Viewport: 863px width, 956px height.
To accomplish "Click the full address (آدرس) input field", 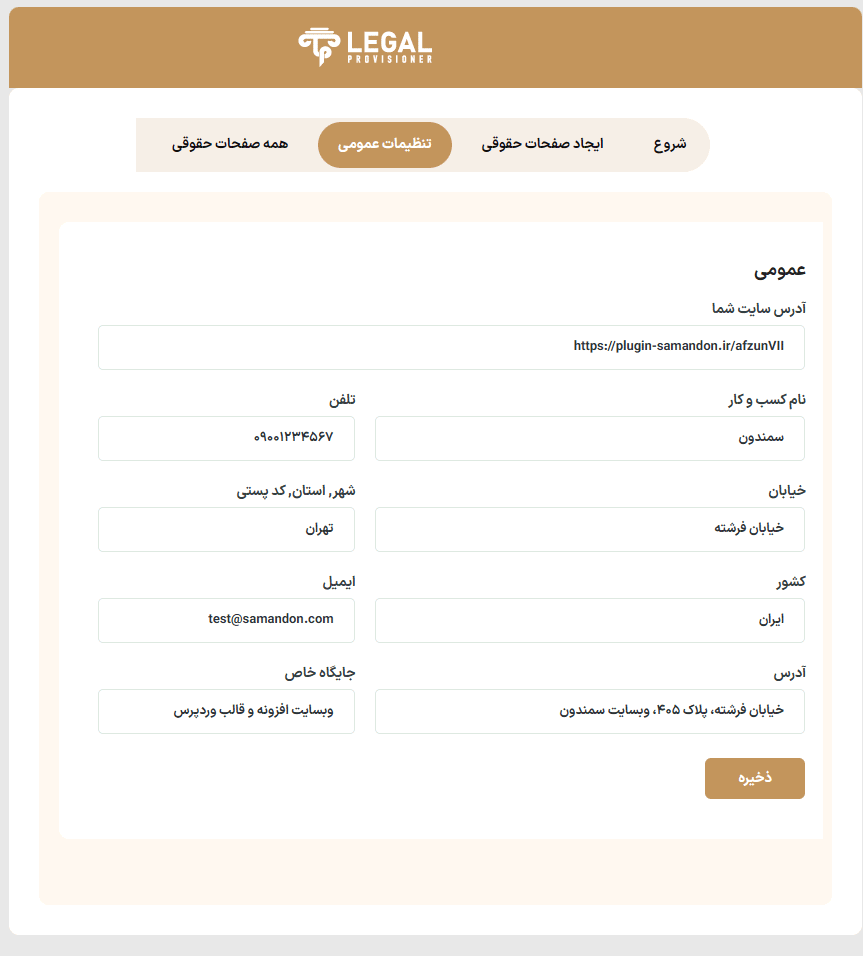I will coord(589,711).
